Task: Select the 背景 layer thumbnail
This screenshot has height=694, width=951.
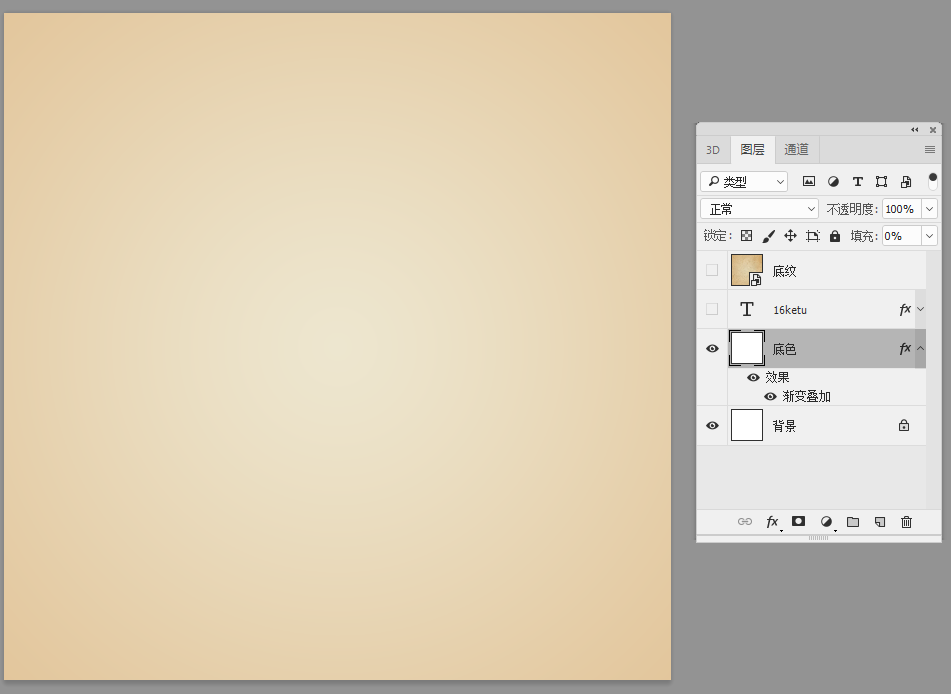Action: point(747,425)
